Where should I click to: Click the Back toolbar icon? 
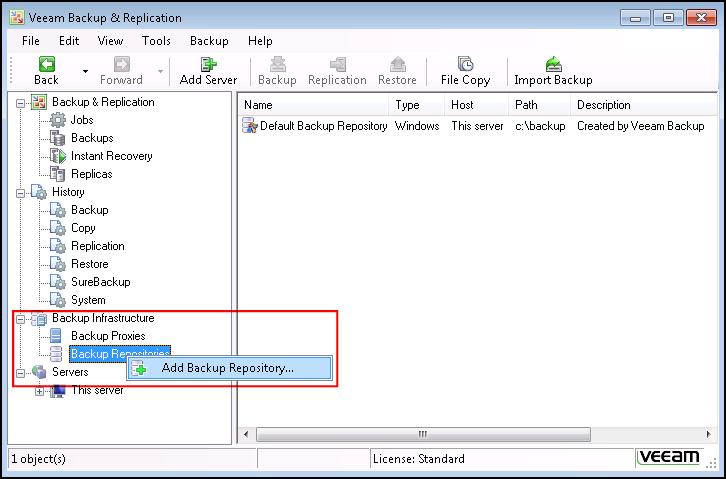tap(46, 64)
